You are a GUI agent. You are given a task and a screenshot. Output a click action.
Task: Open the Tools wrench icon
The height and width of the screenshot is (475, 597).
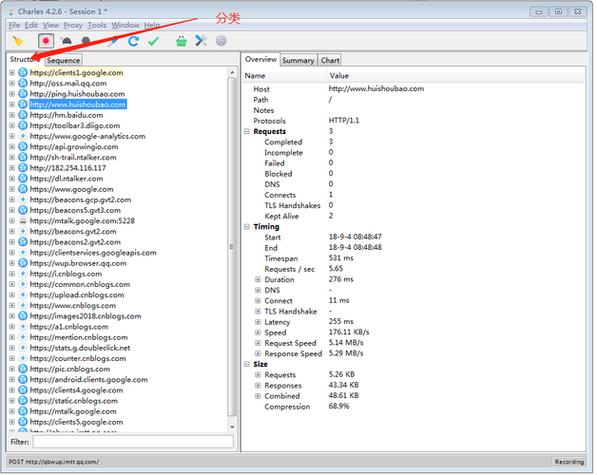tap(201, 41)
